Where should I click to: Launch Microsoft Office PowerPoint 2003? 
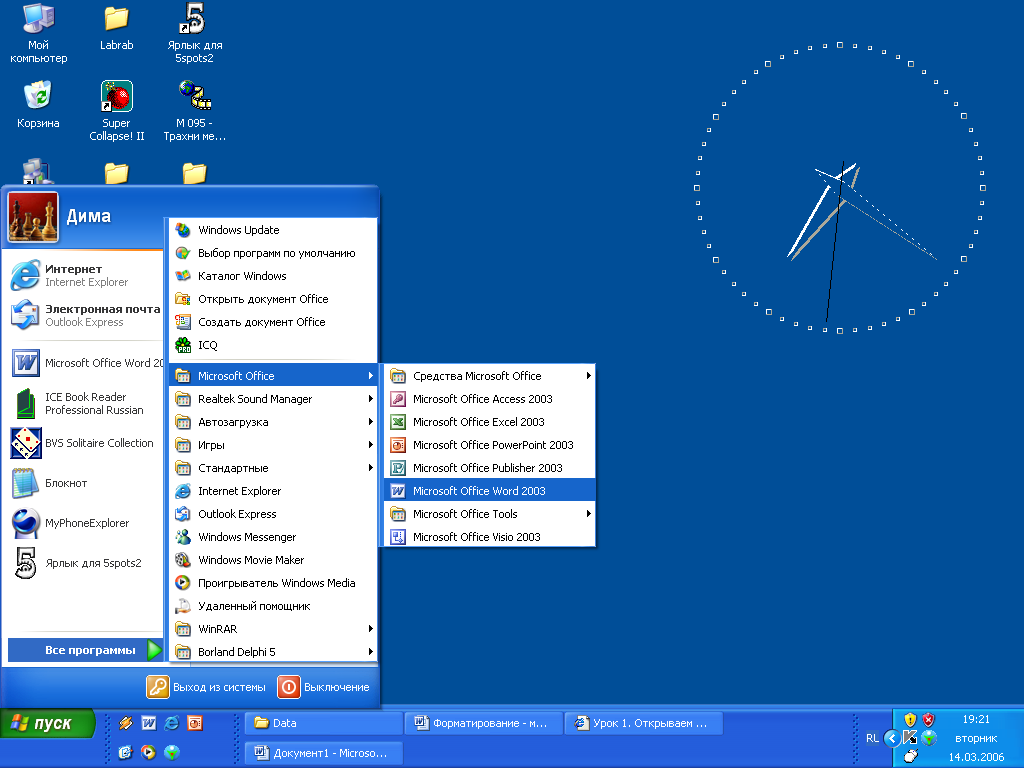[490, 445]
